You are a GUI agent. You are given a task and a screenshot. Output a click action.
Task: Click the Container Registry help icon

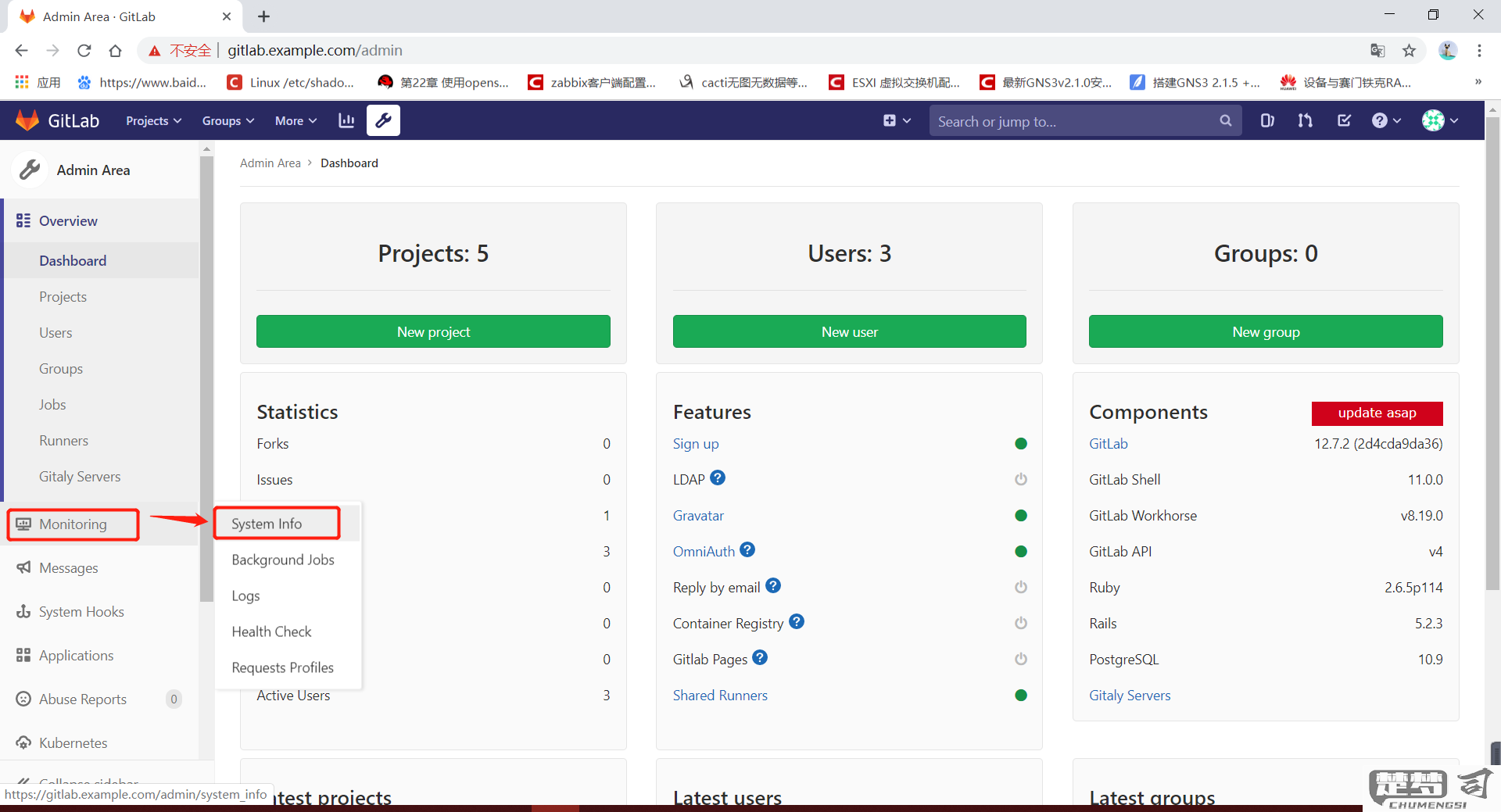tap(797, 621)
